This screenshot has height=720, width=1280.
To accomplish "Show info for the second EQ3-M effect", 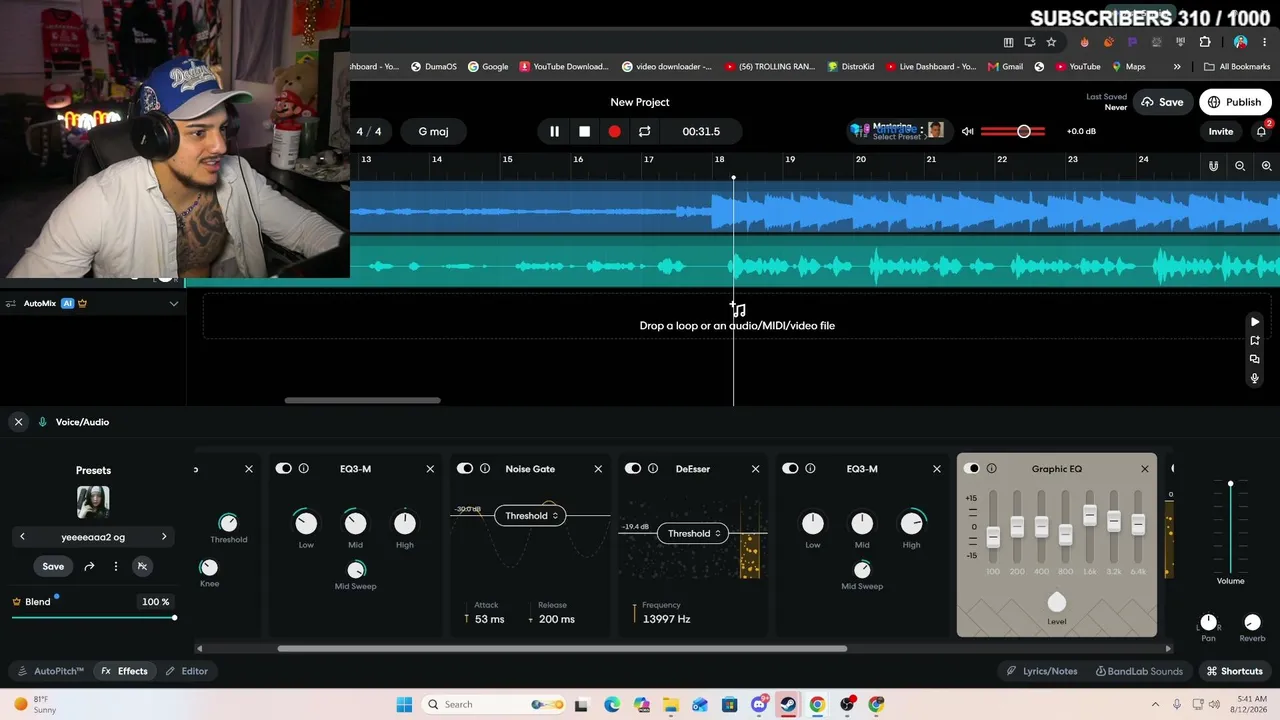I will (x=810, y=468).
